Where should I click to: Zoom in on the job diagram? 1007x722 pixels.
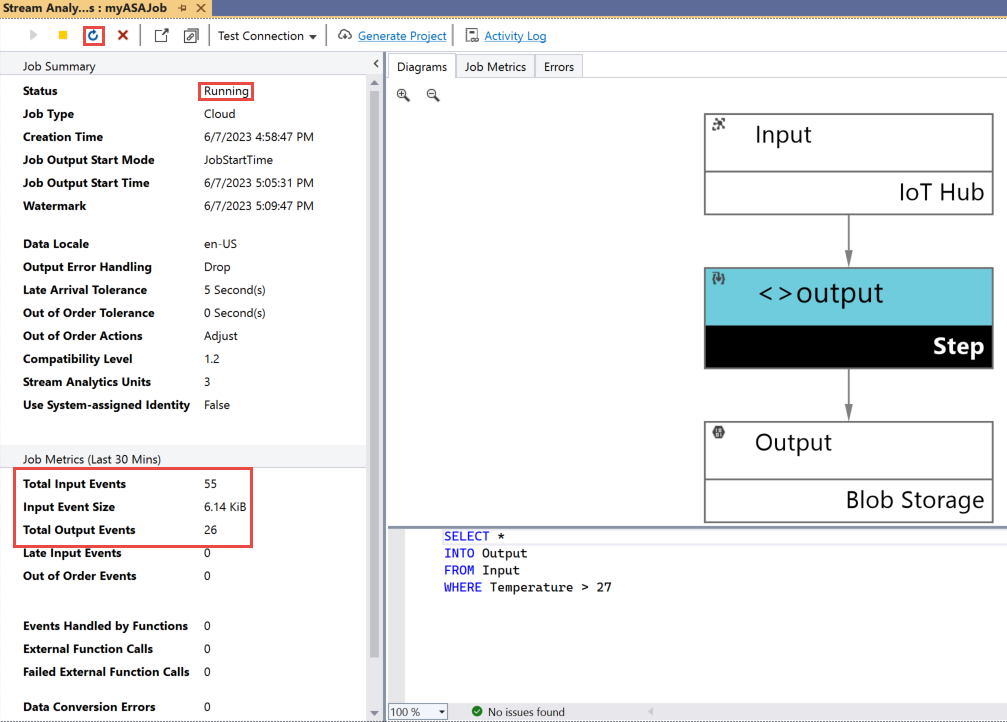[403, 95]
